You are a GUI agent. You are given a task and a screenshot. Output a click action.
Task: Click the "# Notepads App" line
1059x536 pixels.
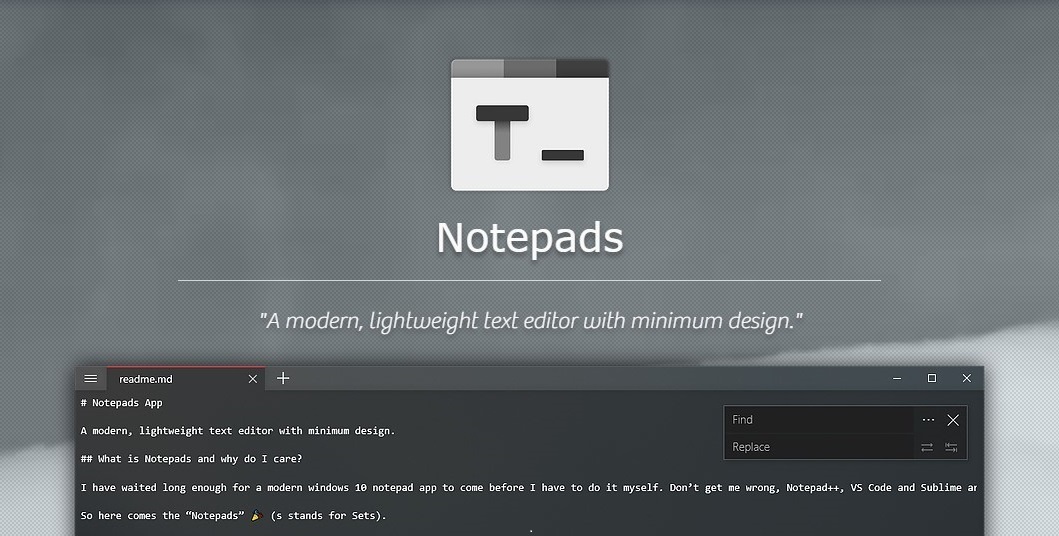pyautogui.click(x=122, y=403)
